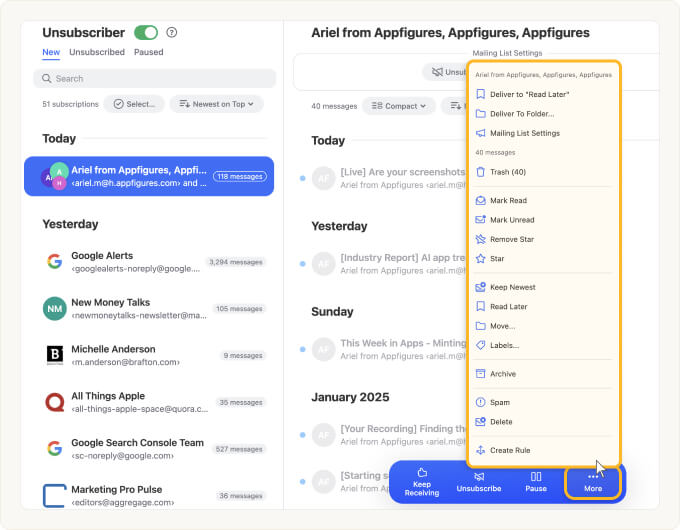
Task: Expand the Compact view dropdown
Action: (x=399, y=106)
